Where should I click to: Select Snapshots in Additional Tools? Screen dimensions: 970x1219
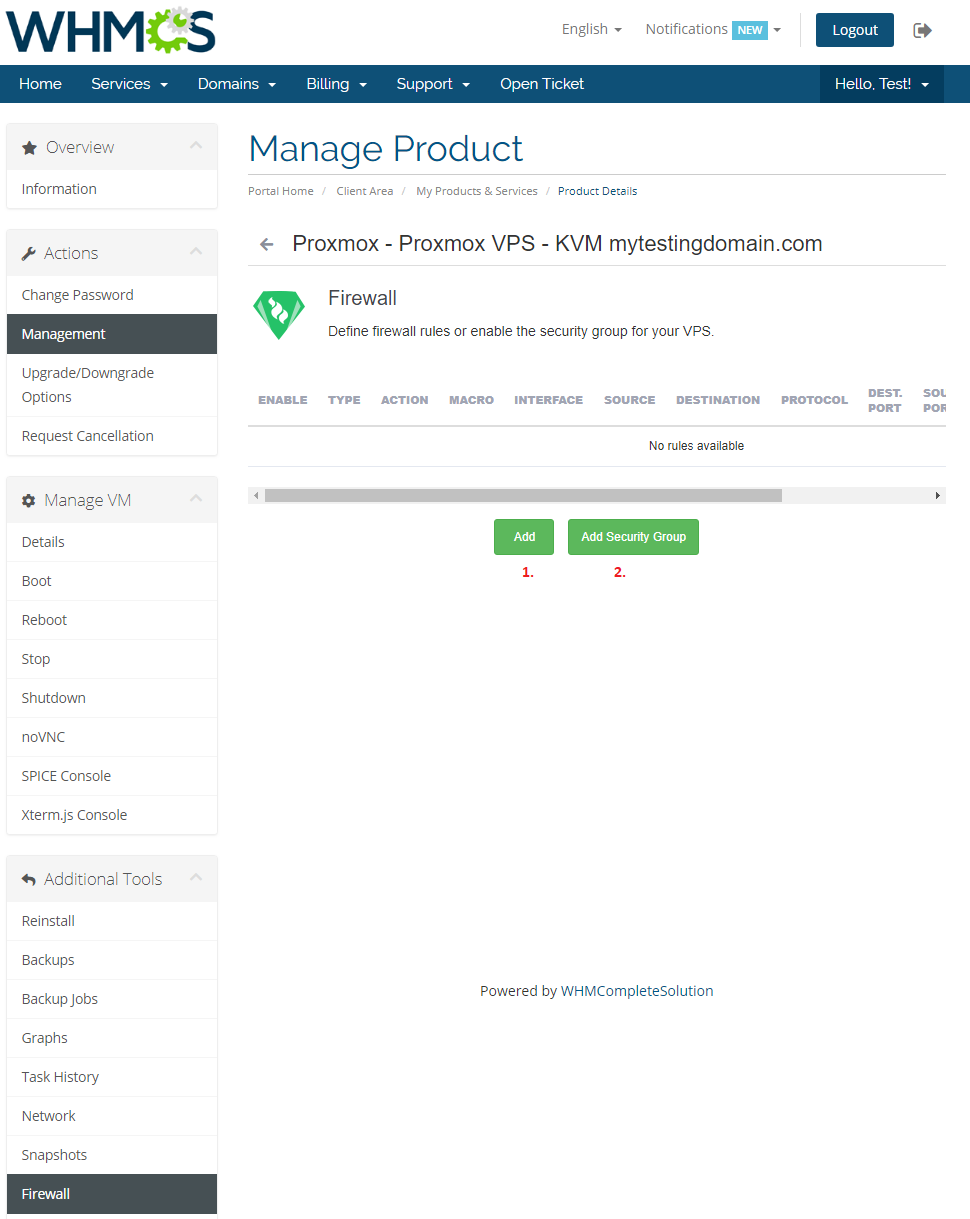coord(112,1155)
